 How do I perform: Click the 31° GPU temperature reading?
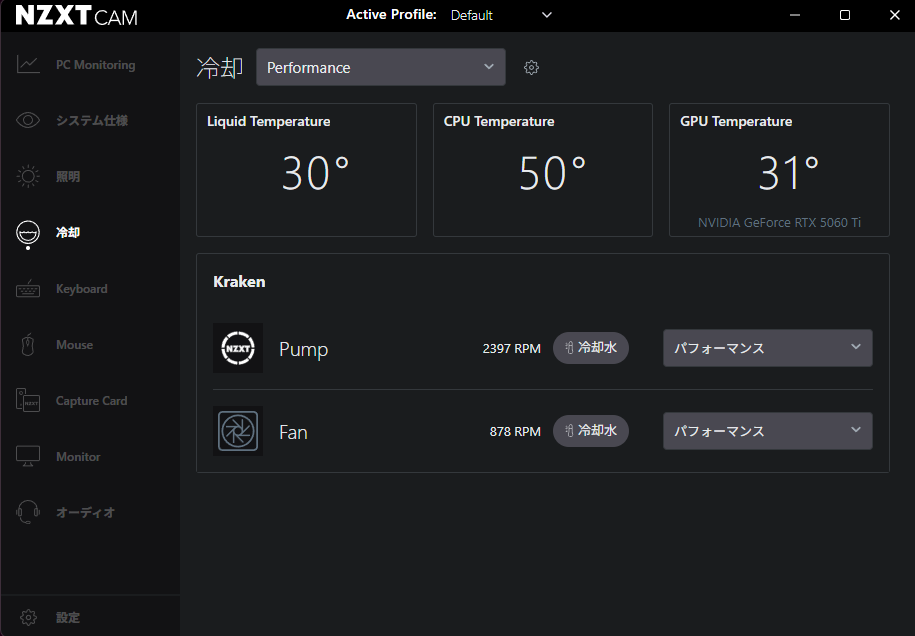pos(788,173)
